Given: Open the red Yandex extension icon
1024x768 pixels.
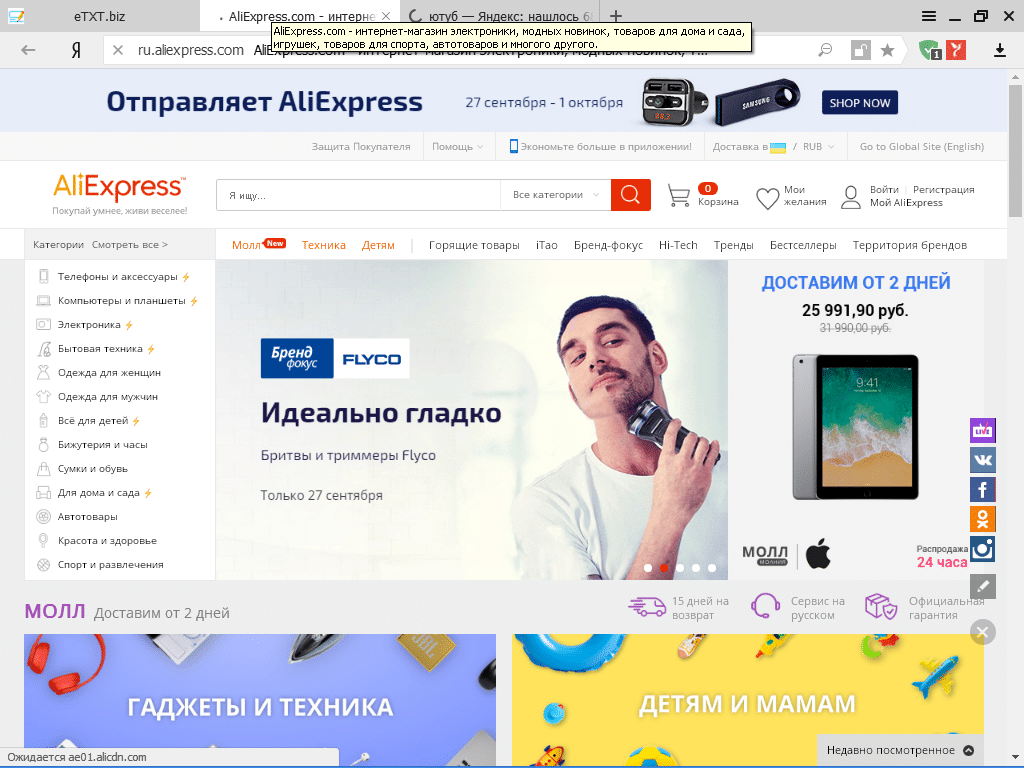Looking at the screenshot, I should pyautogui.click(x=955, y=50).
